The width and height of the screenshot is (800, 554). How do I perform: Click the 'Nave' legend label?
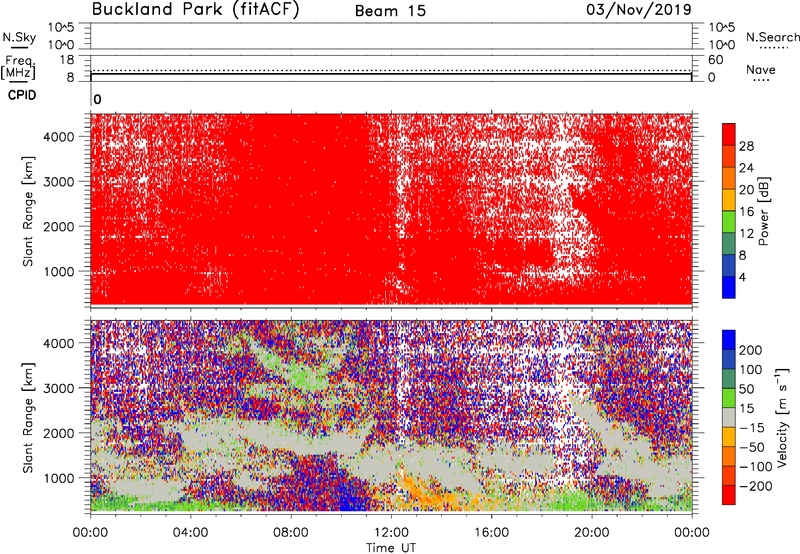click(761, 69)
